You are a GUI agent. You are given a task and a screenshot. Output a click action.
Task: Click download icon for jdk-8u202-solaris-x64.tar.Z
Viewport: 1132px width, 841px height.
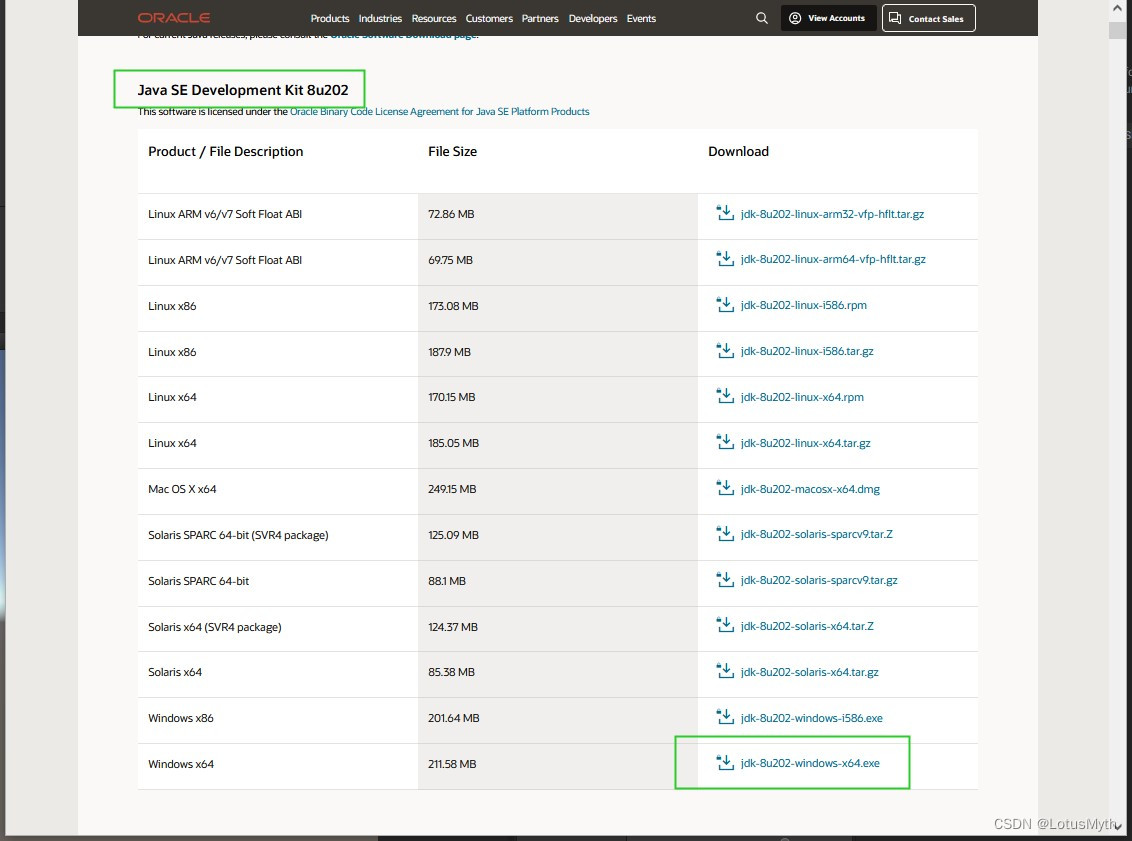pos(725,626)
